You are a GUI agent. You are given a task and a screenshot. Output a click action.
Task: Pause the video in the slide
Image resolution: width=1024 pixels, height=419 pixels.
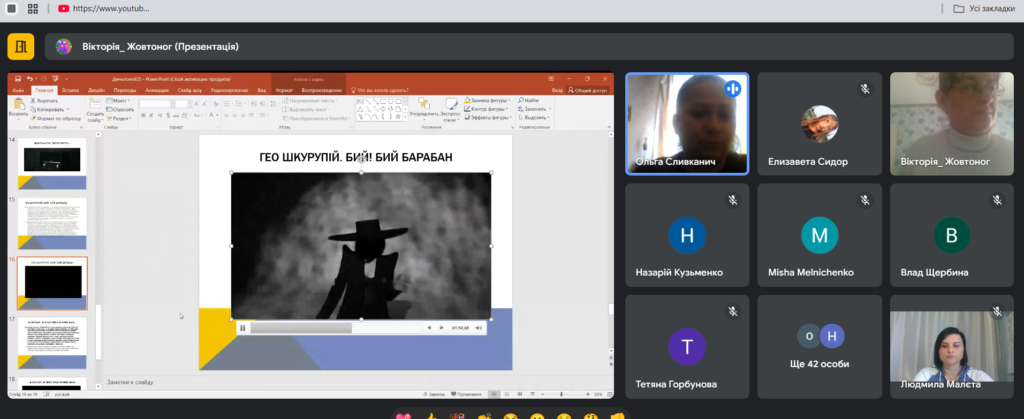242,327
